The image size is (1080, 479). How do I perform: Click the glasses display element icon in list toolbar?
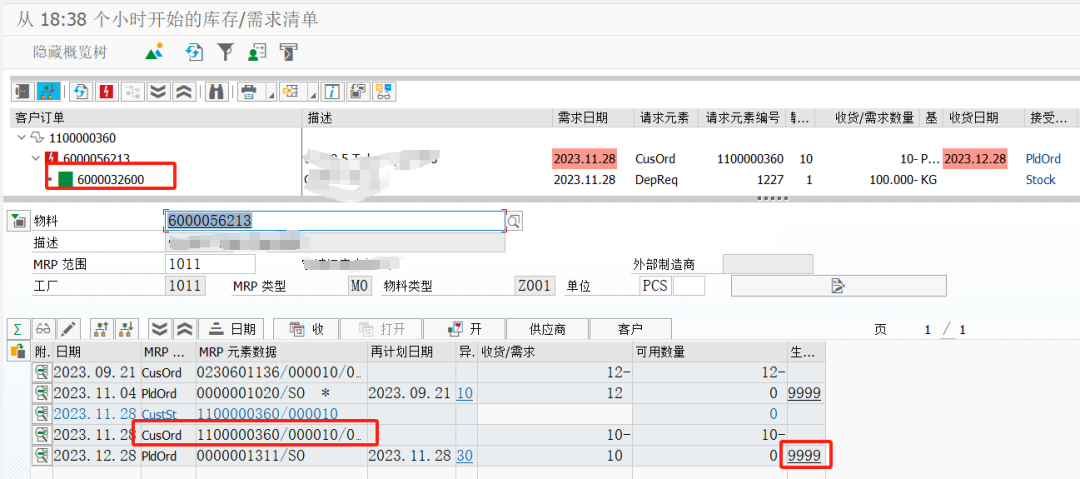tap(43, 329)
